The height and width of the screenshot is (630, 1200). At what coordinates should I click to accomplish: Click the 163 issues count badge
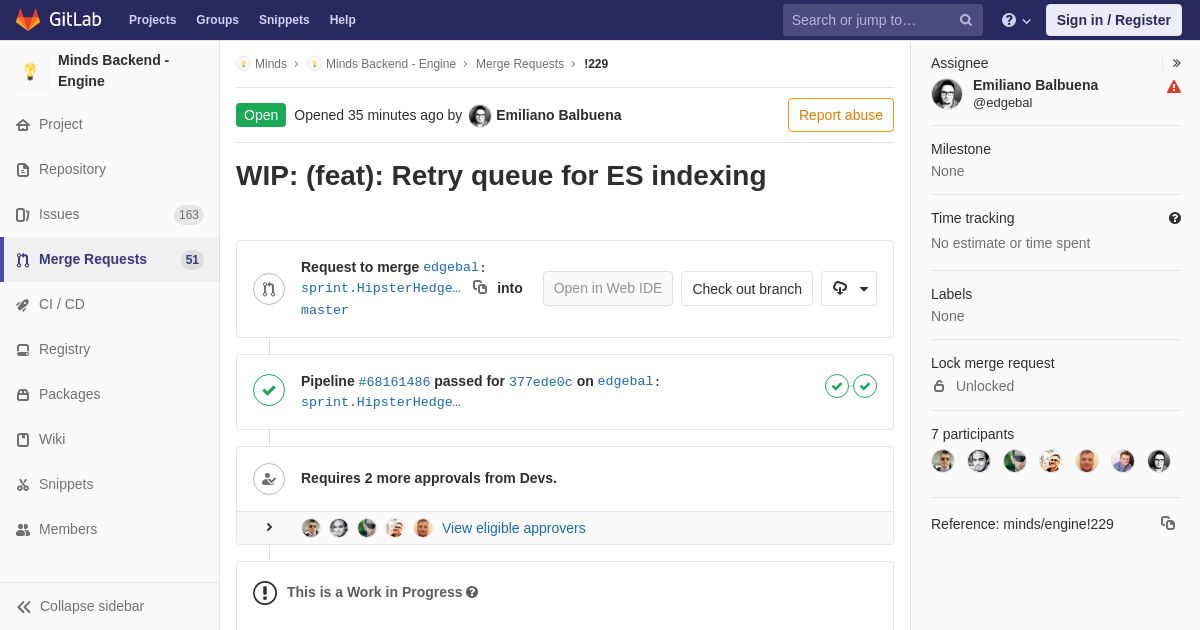[189, 215]
